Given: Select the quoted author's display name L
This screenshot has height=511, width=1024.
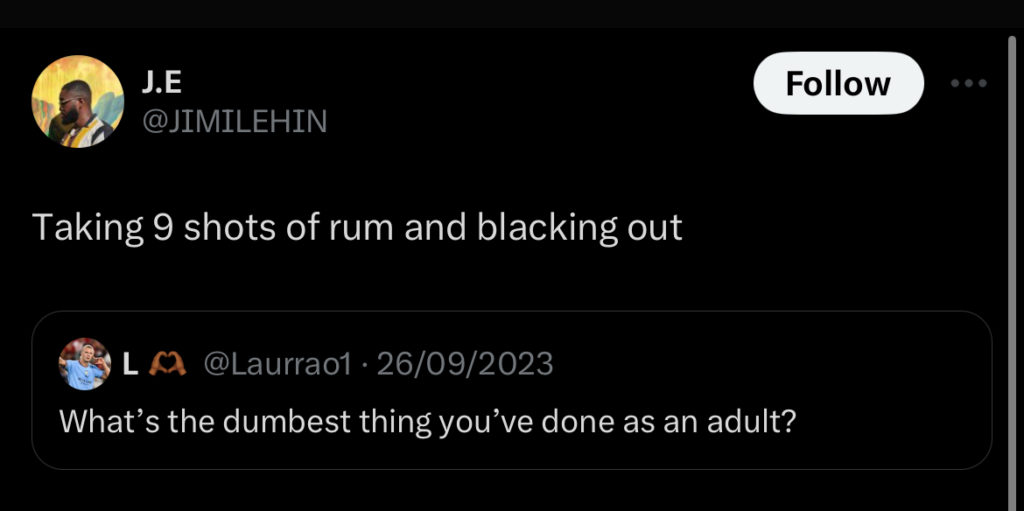Looking at the screenshot, I should (x=129, y=365).
